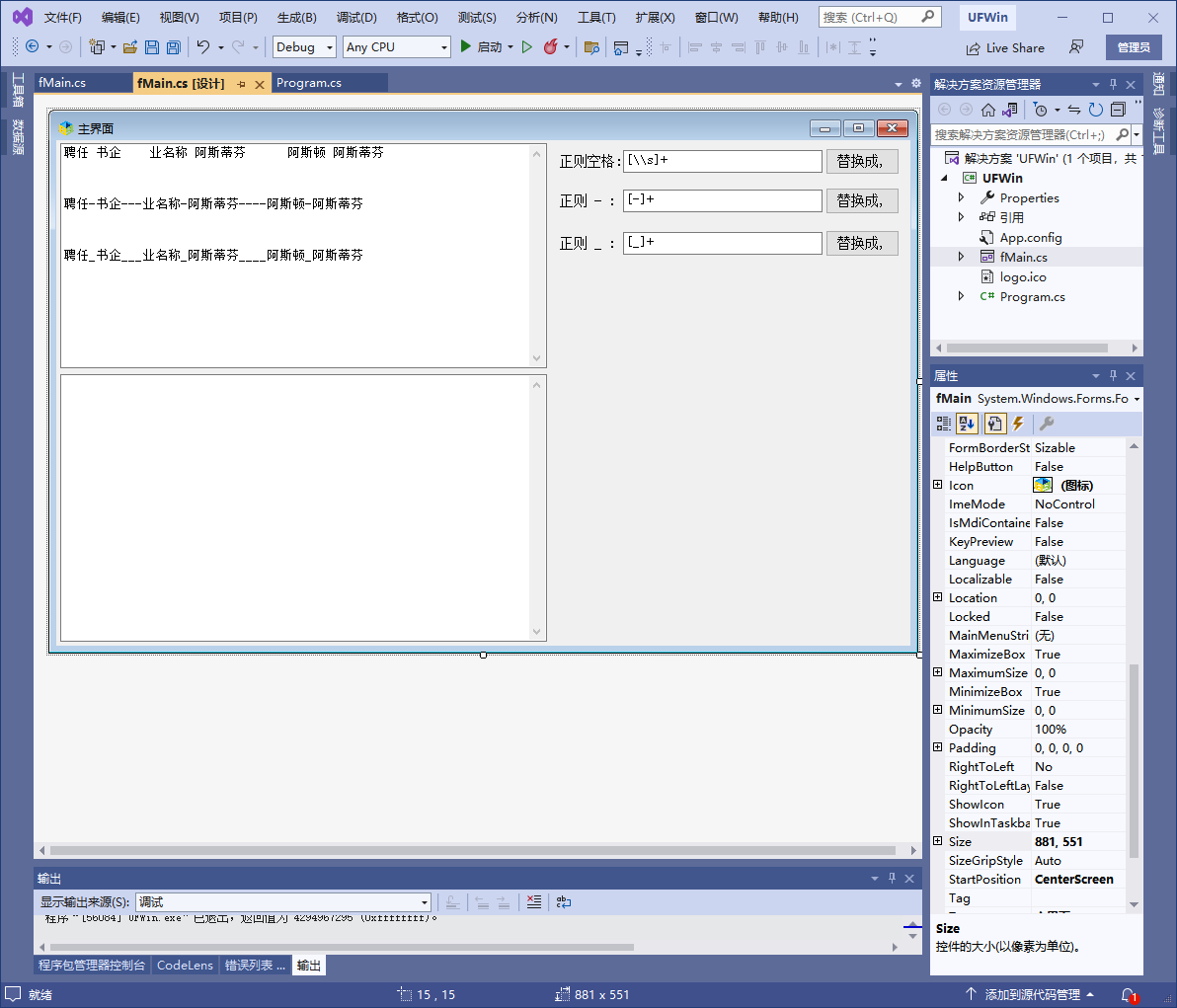Click 替换成 button beside [-]+ field

click(x=862, y=201)
